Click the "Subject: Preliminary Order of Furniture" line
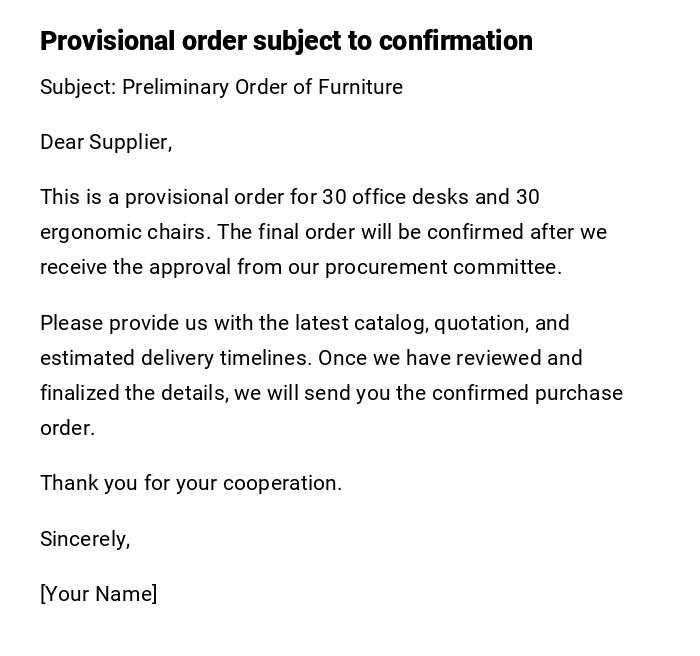Screen dimensions: 700x656 (x=221, y=87)
